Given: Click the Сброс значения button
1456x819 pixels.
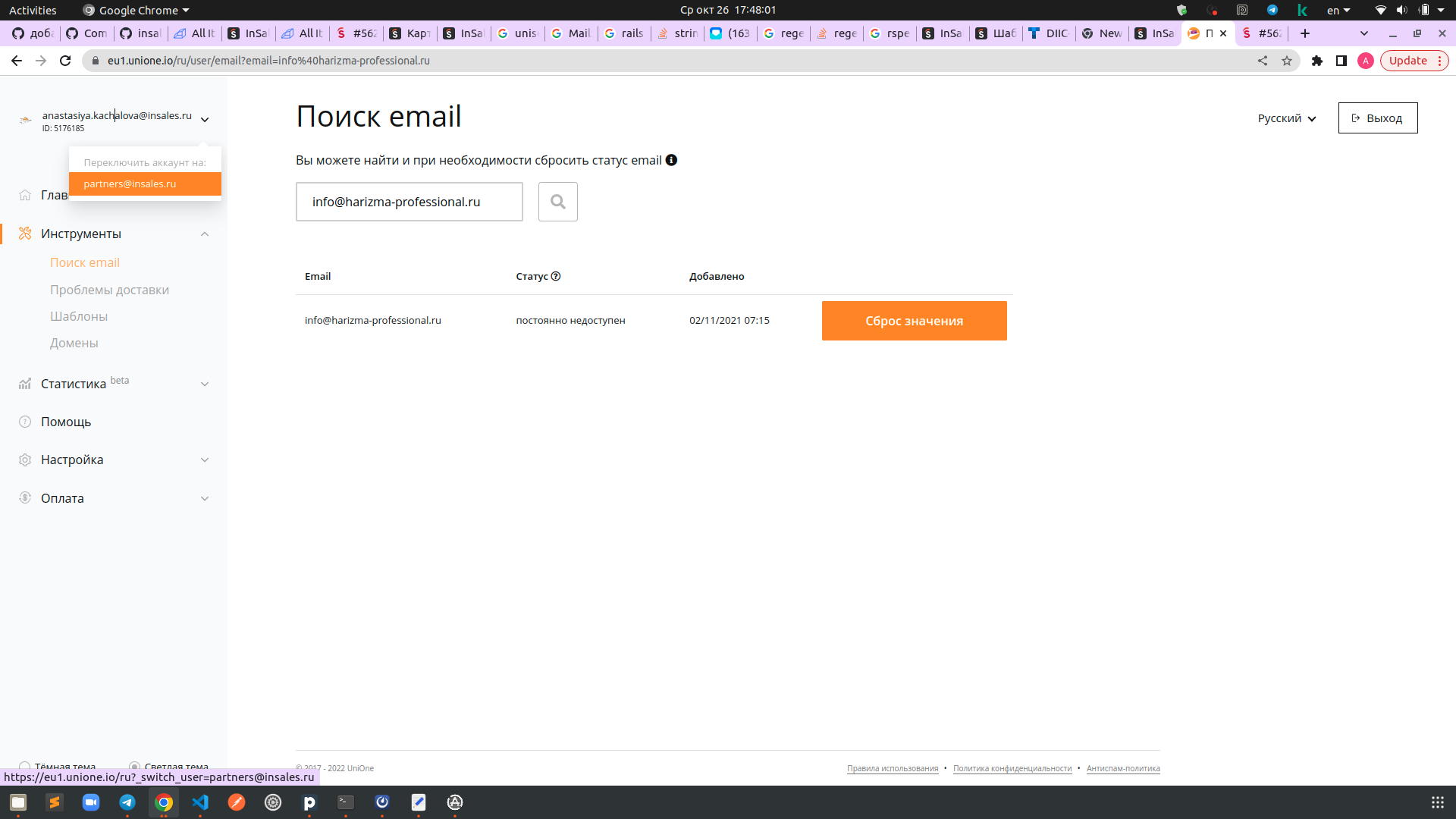Looking at the screenshot, I should tap(914, 321).
